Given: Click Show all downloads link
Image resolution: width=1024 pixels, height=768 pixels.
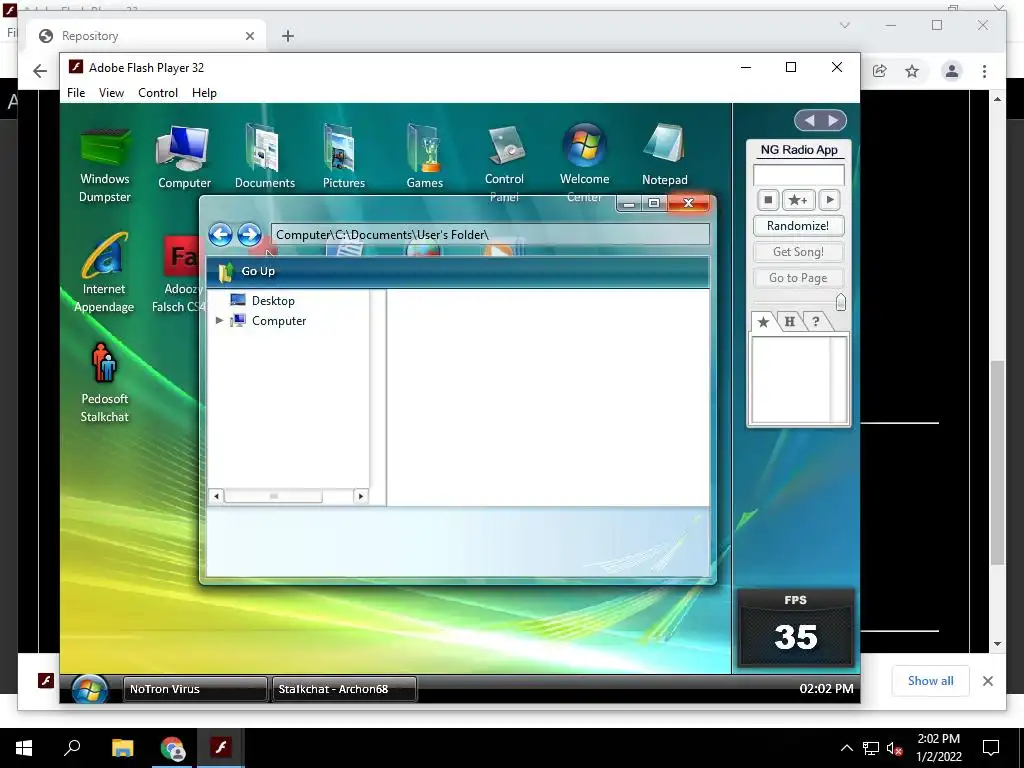Looking at the screenshot, I should (x=931, y=680).
